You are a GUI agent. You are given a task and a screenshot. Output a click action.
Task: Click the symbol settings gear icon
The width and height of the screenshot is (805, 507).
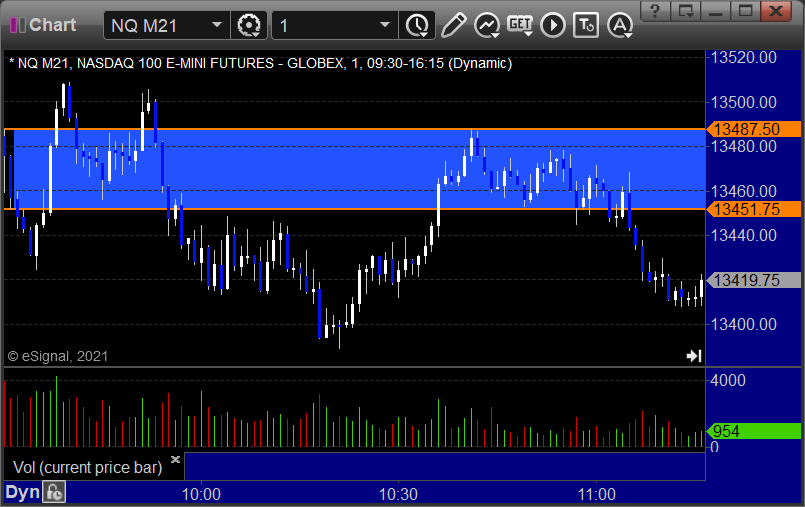pos(249,25)
